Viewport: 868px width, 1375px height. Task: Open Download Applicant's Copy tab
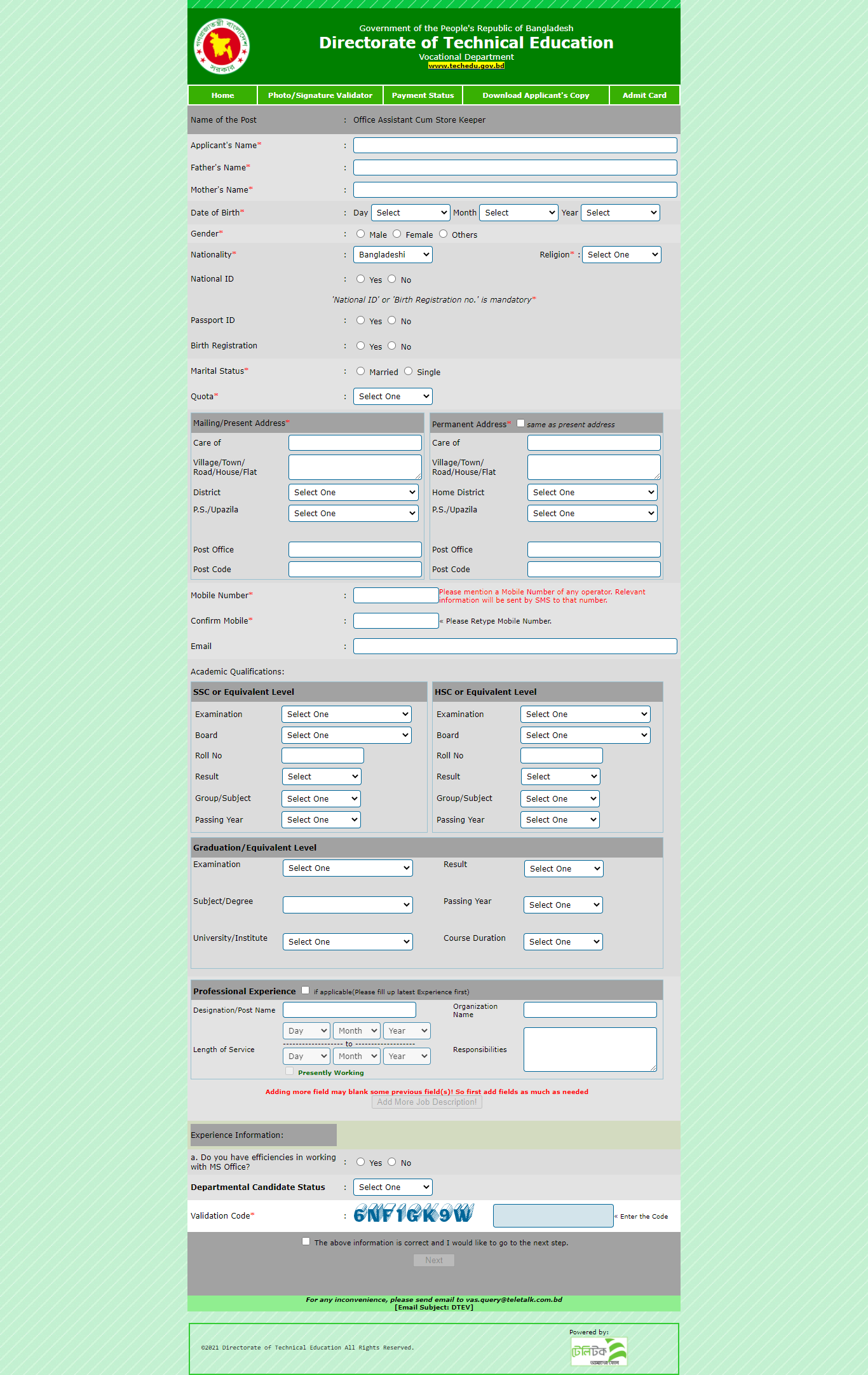click(536, 95)
